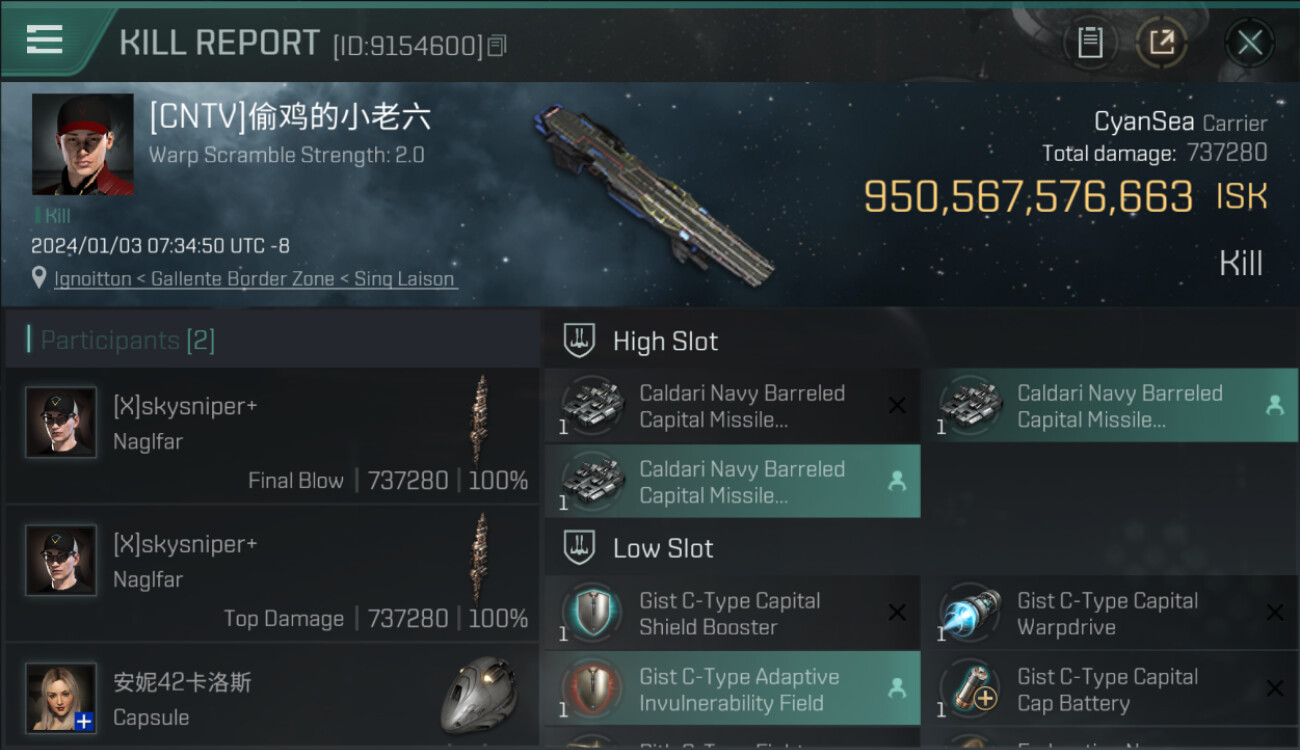
Task: Click the 安妮42卡洛斯 Capsule entry
Action: click(272, 697)
